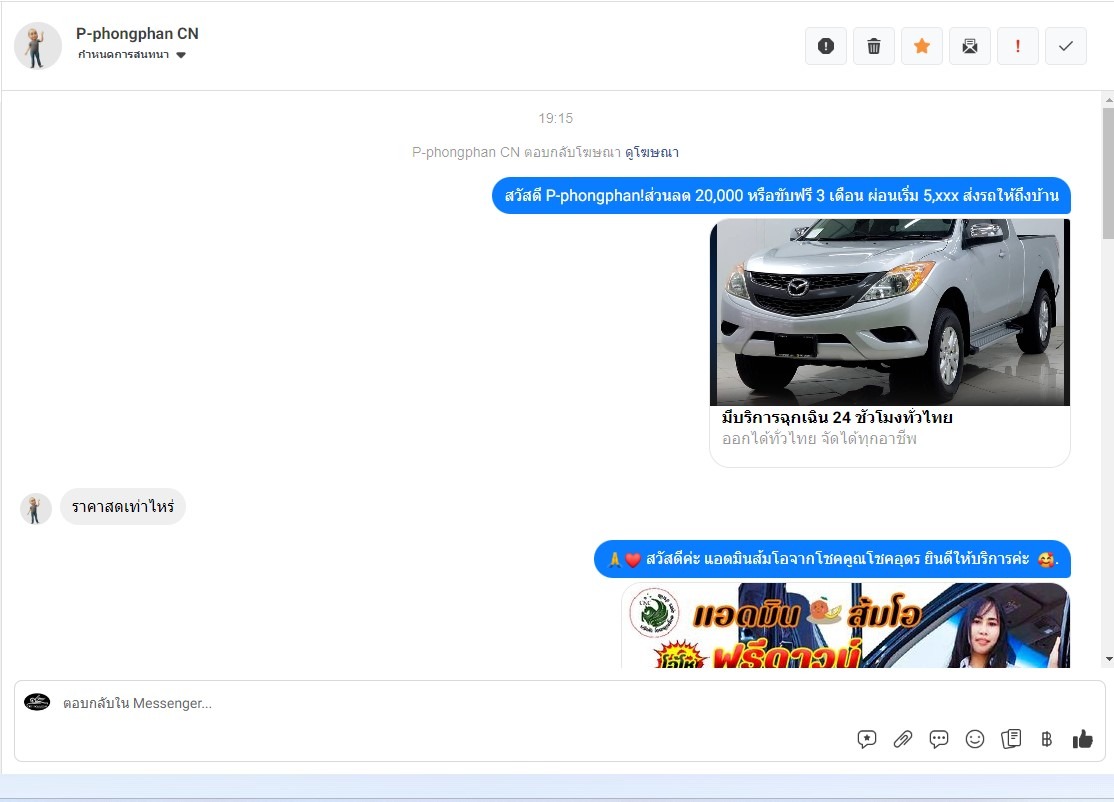
Task: Click the 19:15 timestamp
Action: pos(556,118)
